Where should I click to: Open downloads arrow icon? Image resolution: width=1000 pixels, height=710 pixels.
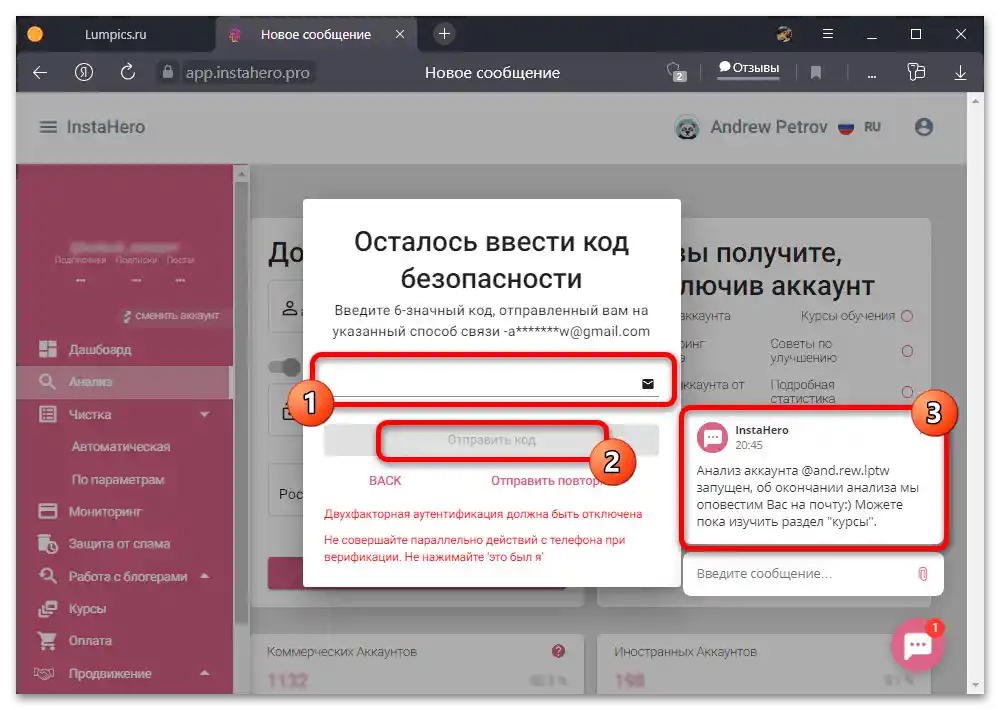pyautogui.click(x=960, y=73)
